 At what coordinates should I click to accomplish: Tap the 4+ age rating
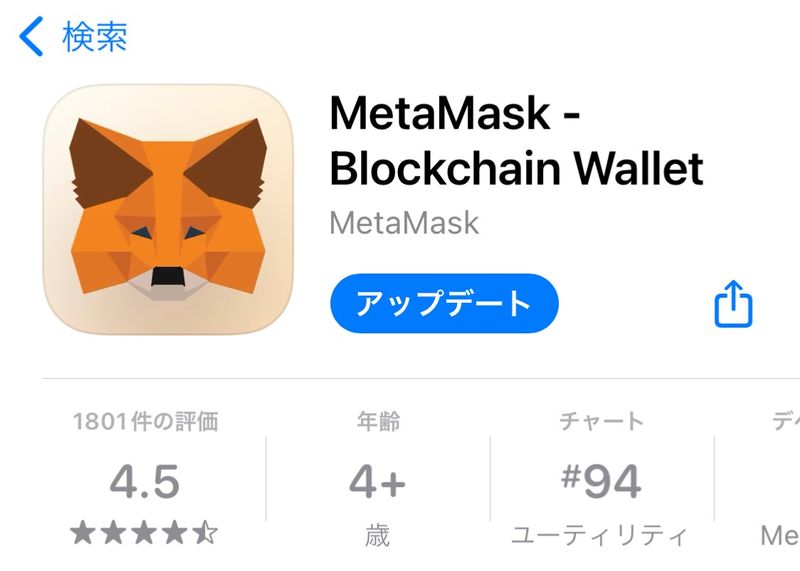point(378,482)
